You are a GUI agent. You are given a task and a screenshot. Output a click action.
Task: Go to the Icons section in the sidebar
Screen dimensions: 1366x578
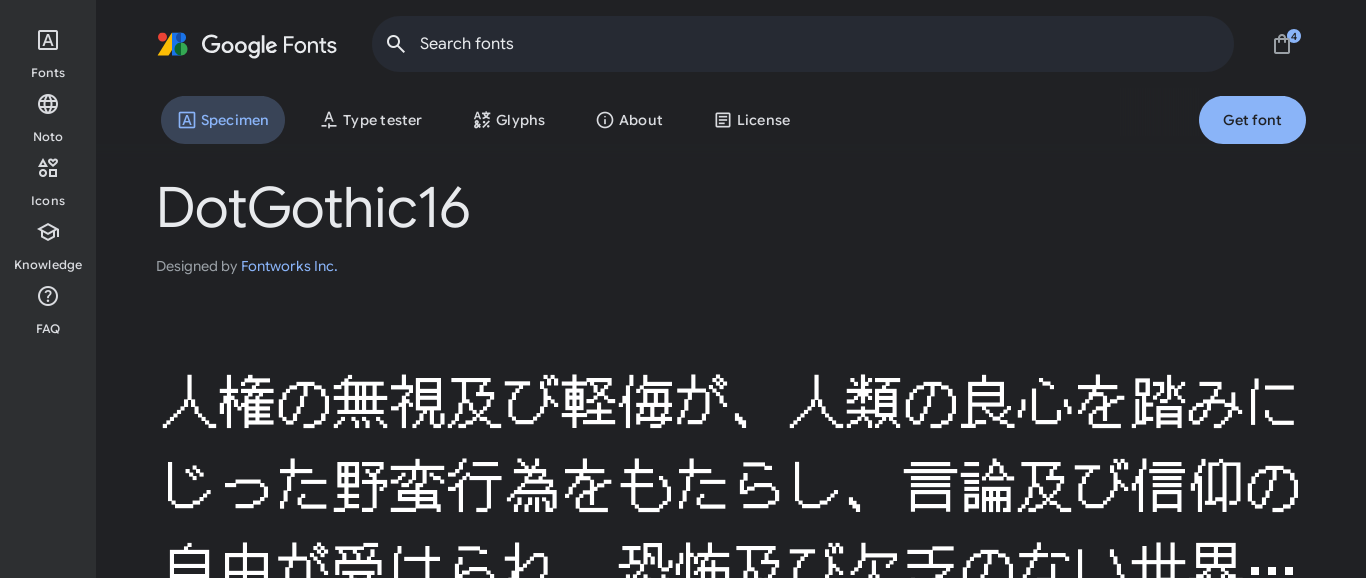[48, 169]
